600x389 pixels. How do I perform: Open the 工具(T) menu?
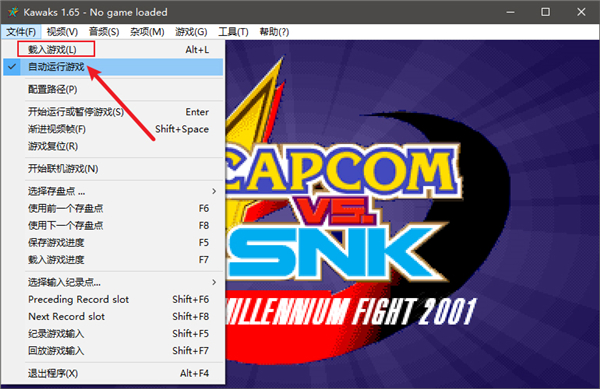233,32
